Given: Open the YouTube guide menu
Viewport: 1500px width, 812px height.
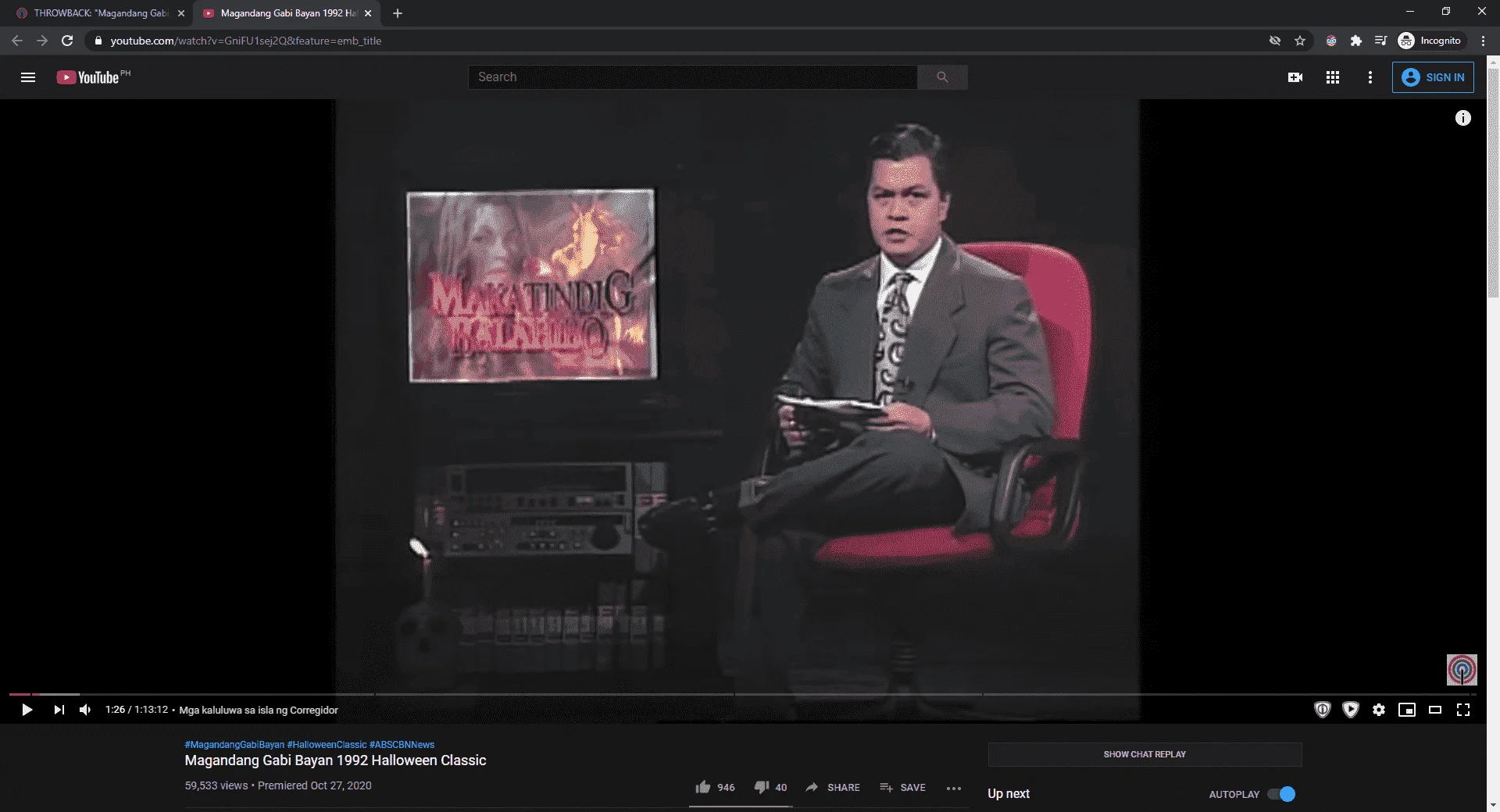Looking at the screenshot, I should (28, 77).
